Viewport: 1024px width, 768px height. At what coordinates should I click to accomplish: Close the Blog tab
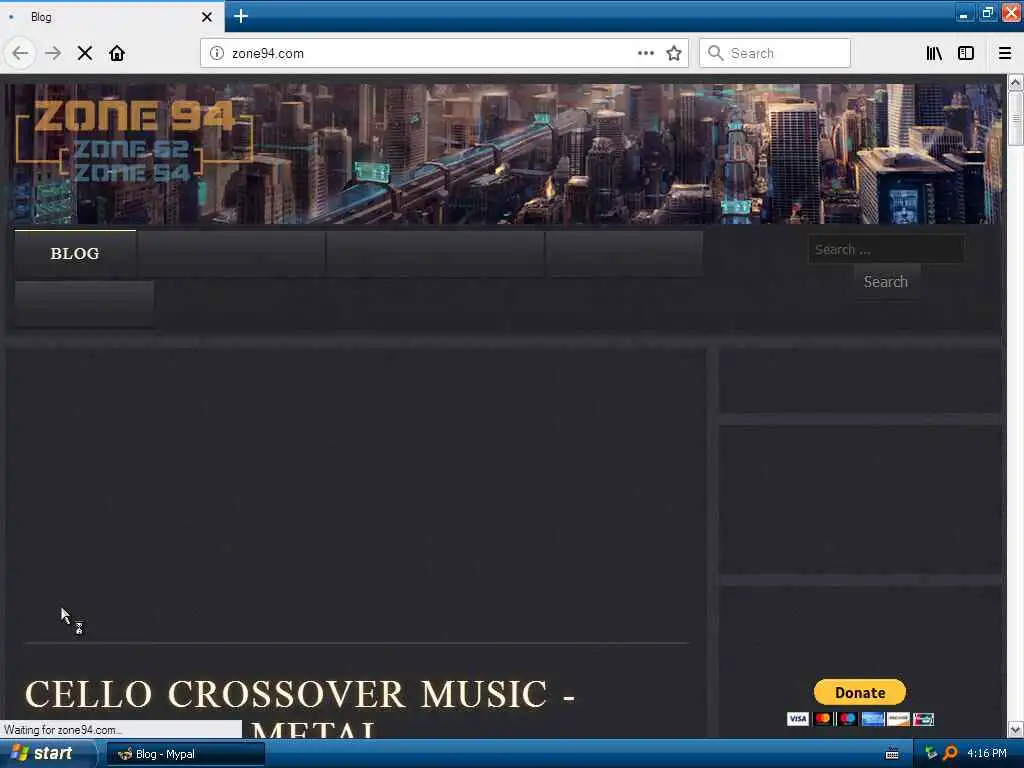point(207,17)
